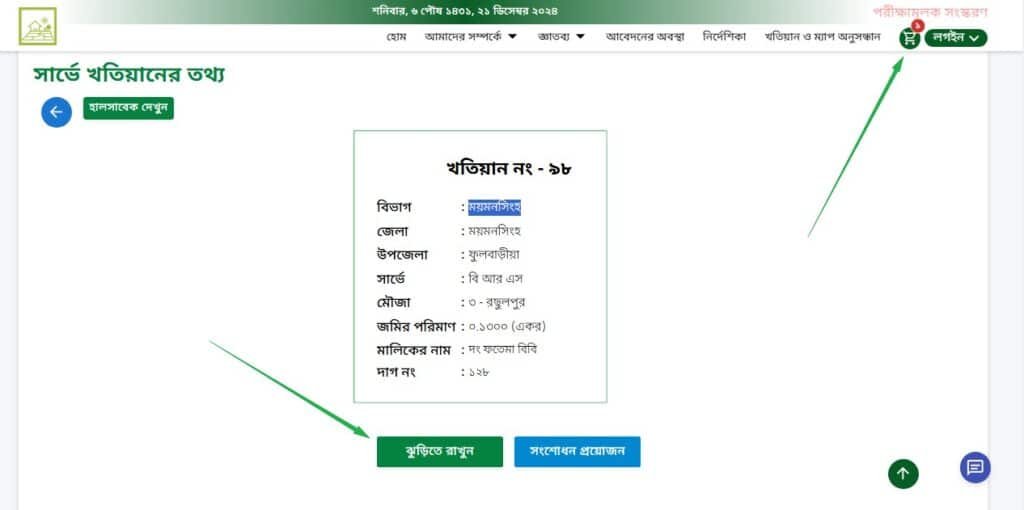The height and width of the screenshot is (510, 1024).
Task: Click the পরীক্ষামূলক সংস্করণ label
Action: [x=930, y=12]
